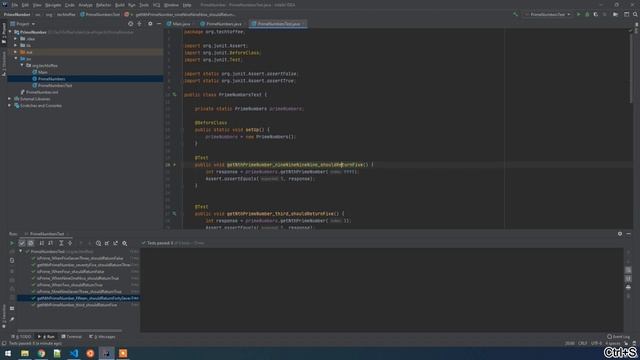This screenshot has height=360, width=640.
Task: Run the selected configuration with green arrow
Action: click(x=578, y=14)
